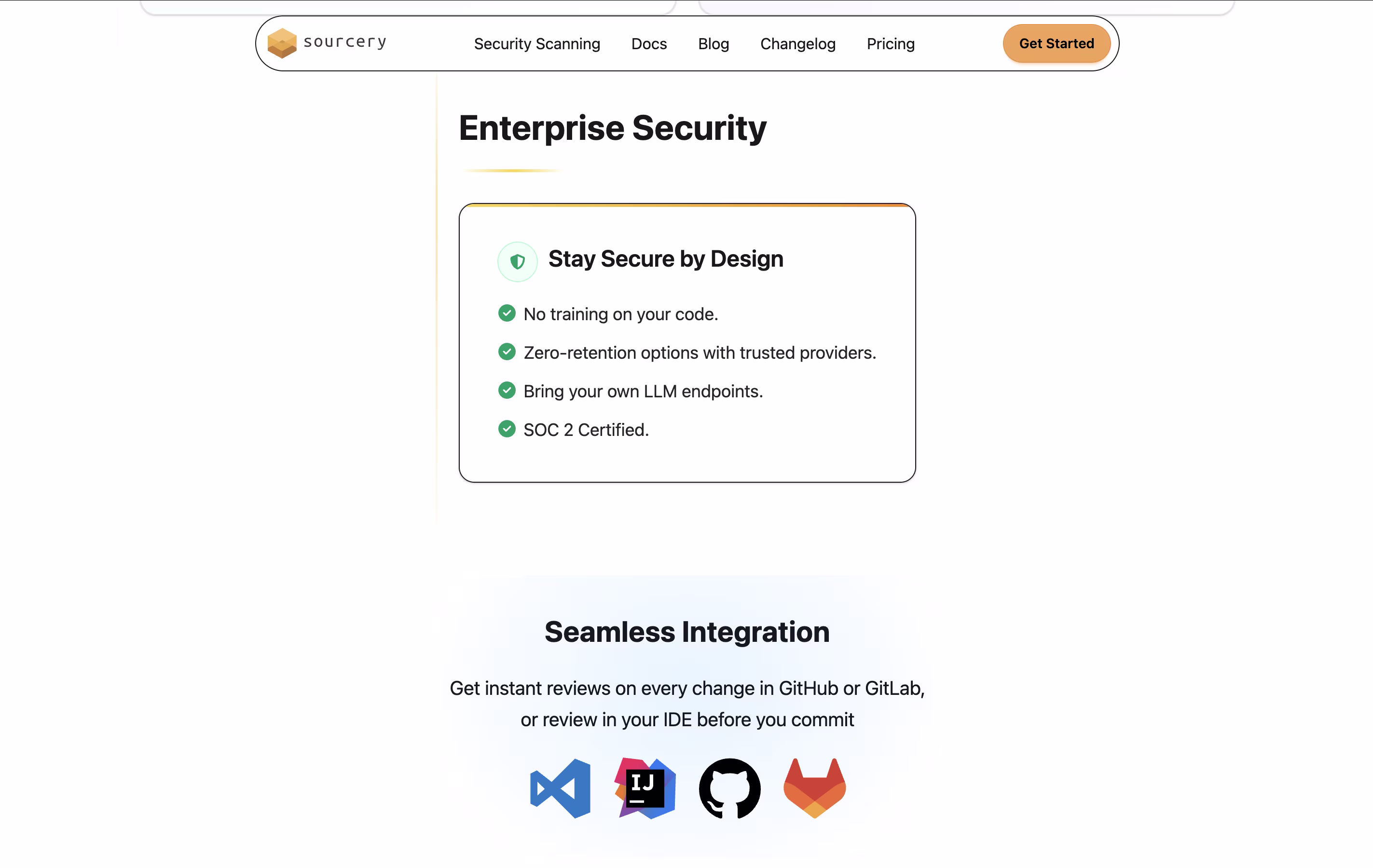Open the Security Scanning menu item
This screenshot has width=1373, height=868.
pos(536,44)
